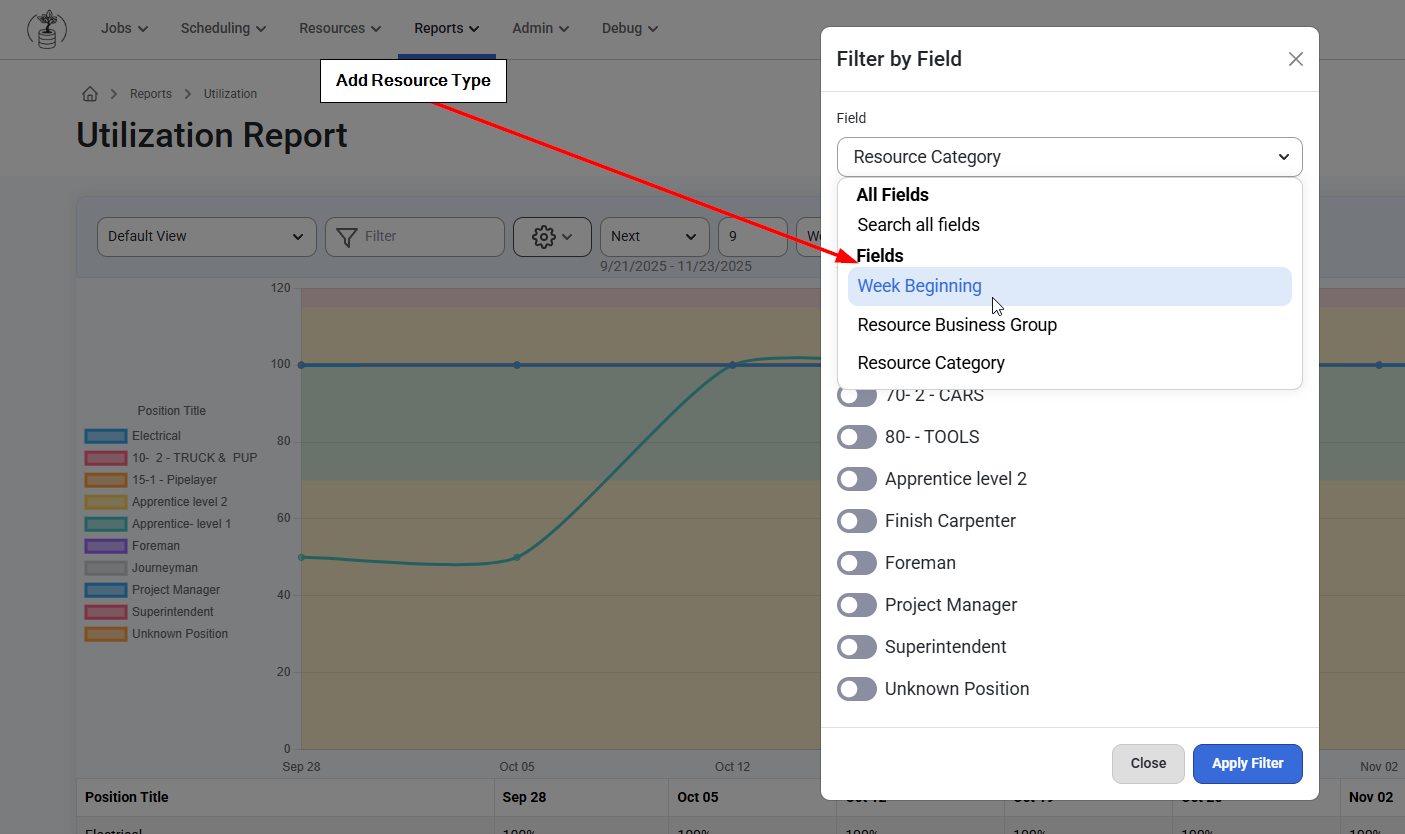
Task: Click the Oct 05 table column header
Action: click(752, 797)
